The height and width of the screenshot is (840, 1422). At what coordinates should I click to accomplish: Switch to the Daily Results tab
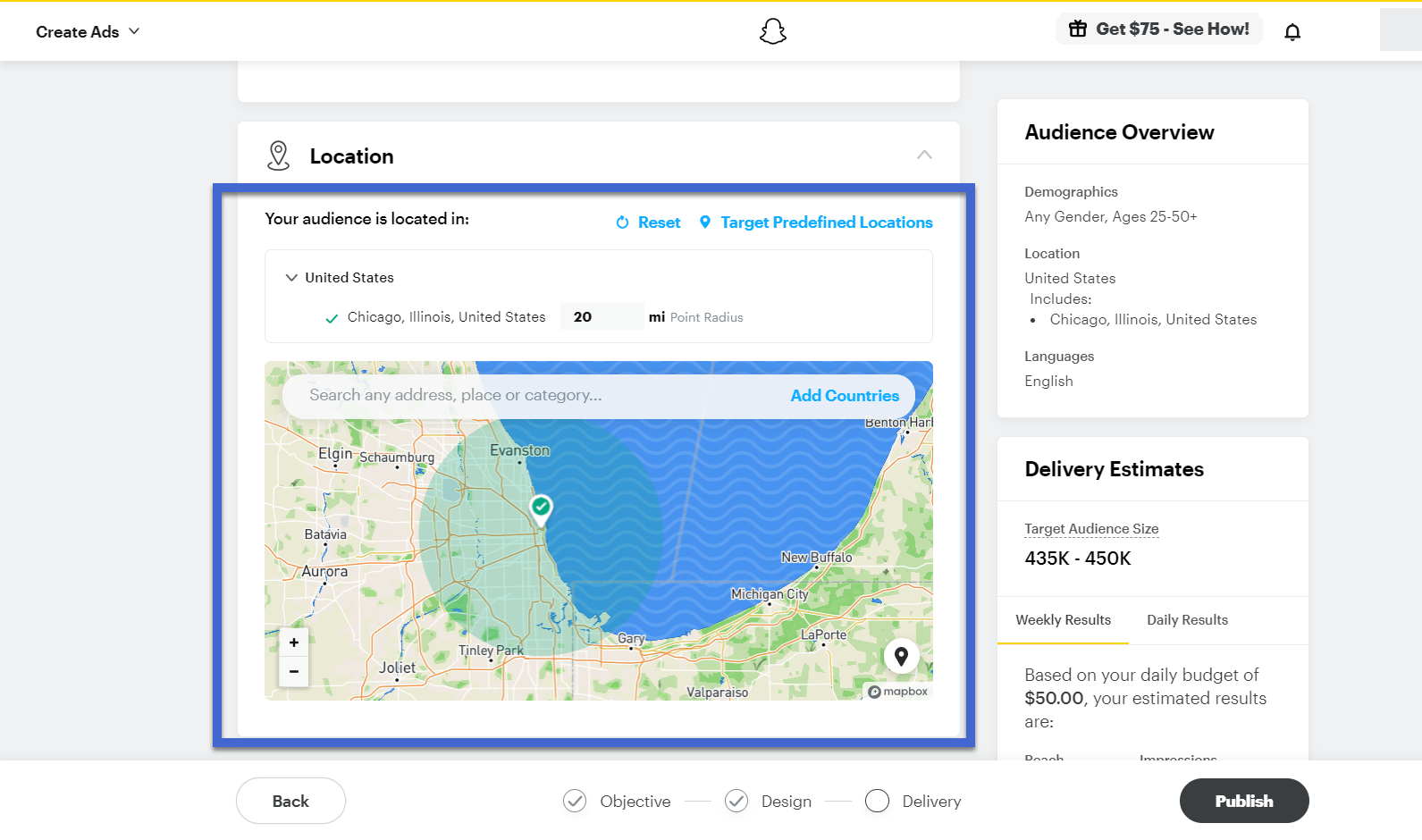coord(1187,620)
